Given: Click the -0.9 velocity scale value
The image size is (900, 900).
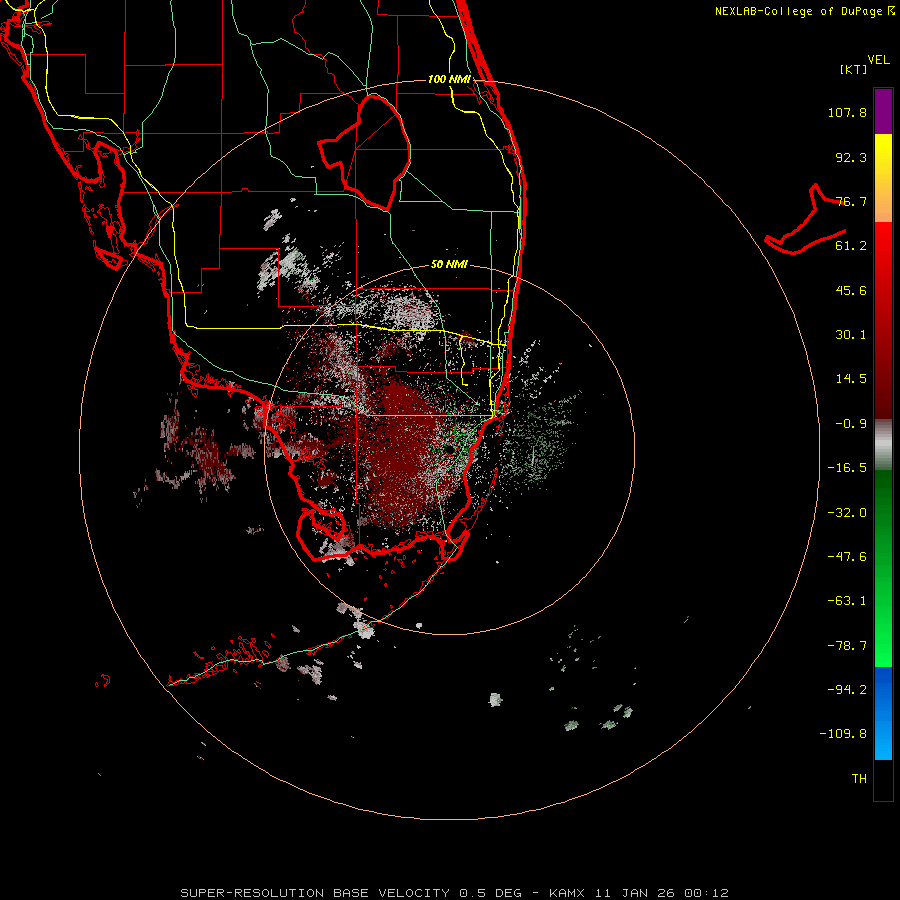Looking at the screenshot, I should pyautogui.click(x=851, y=424).
